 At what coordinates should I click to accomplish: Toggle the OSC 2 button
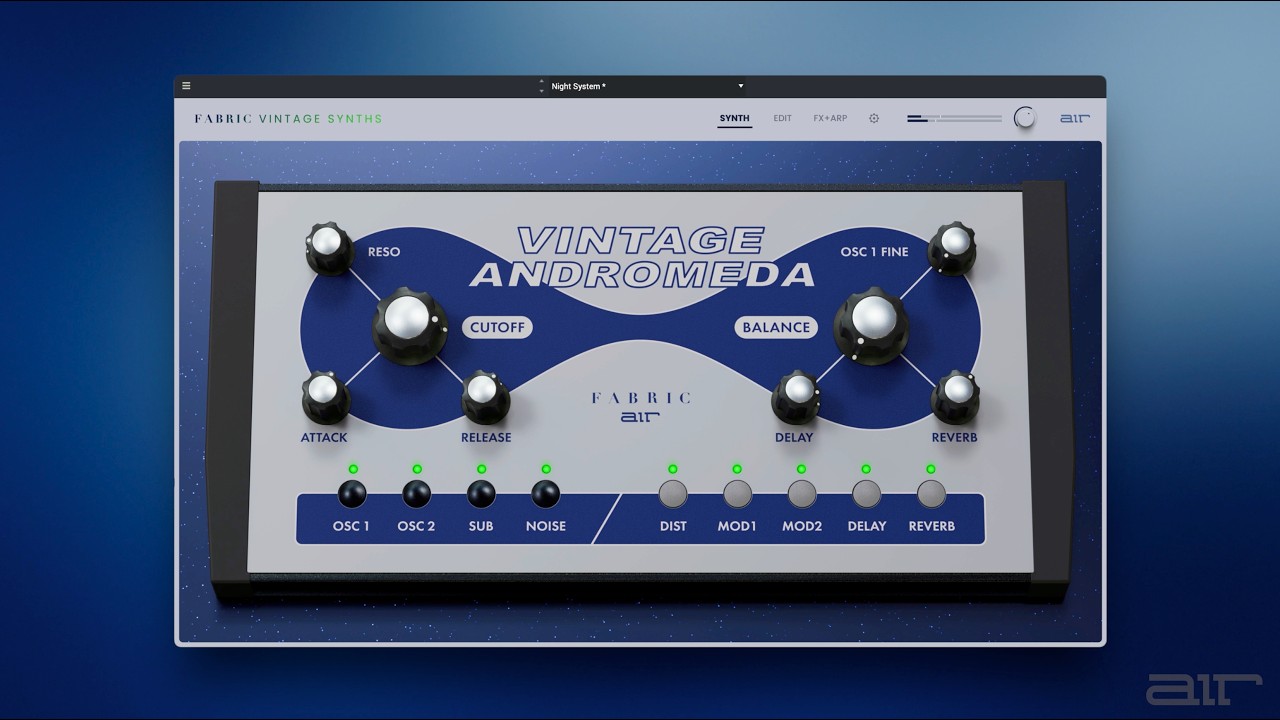(x=416, y=493)
